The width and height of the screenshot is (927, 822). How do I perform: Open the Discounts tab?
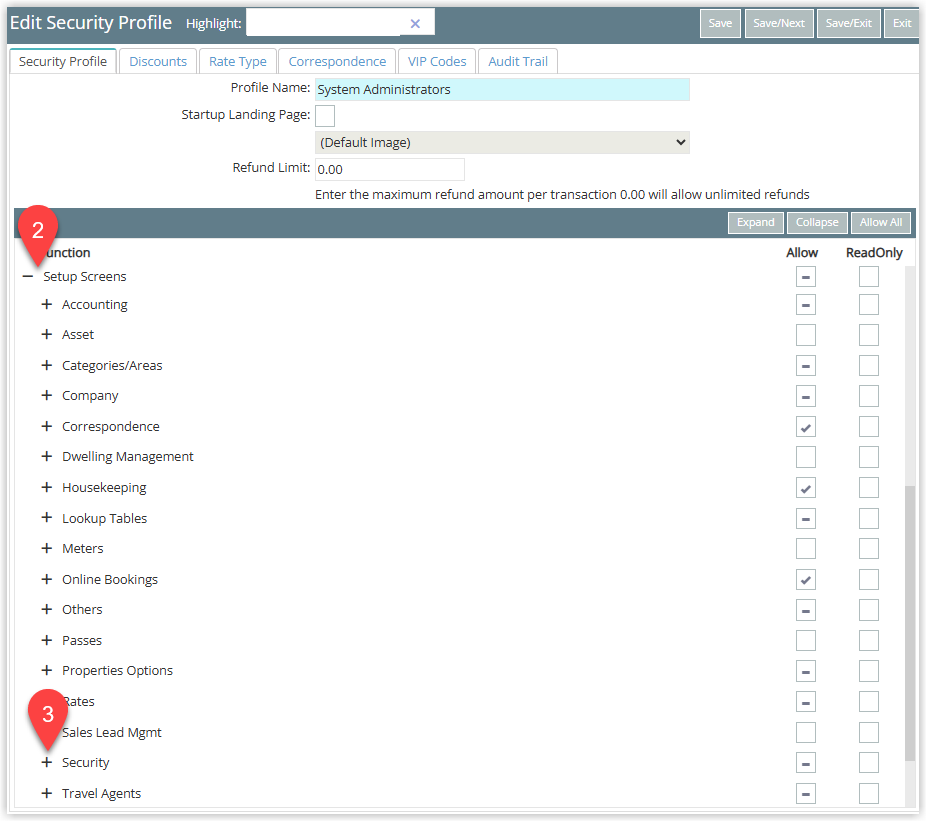click(158, 62)
